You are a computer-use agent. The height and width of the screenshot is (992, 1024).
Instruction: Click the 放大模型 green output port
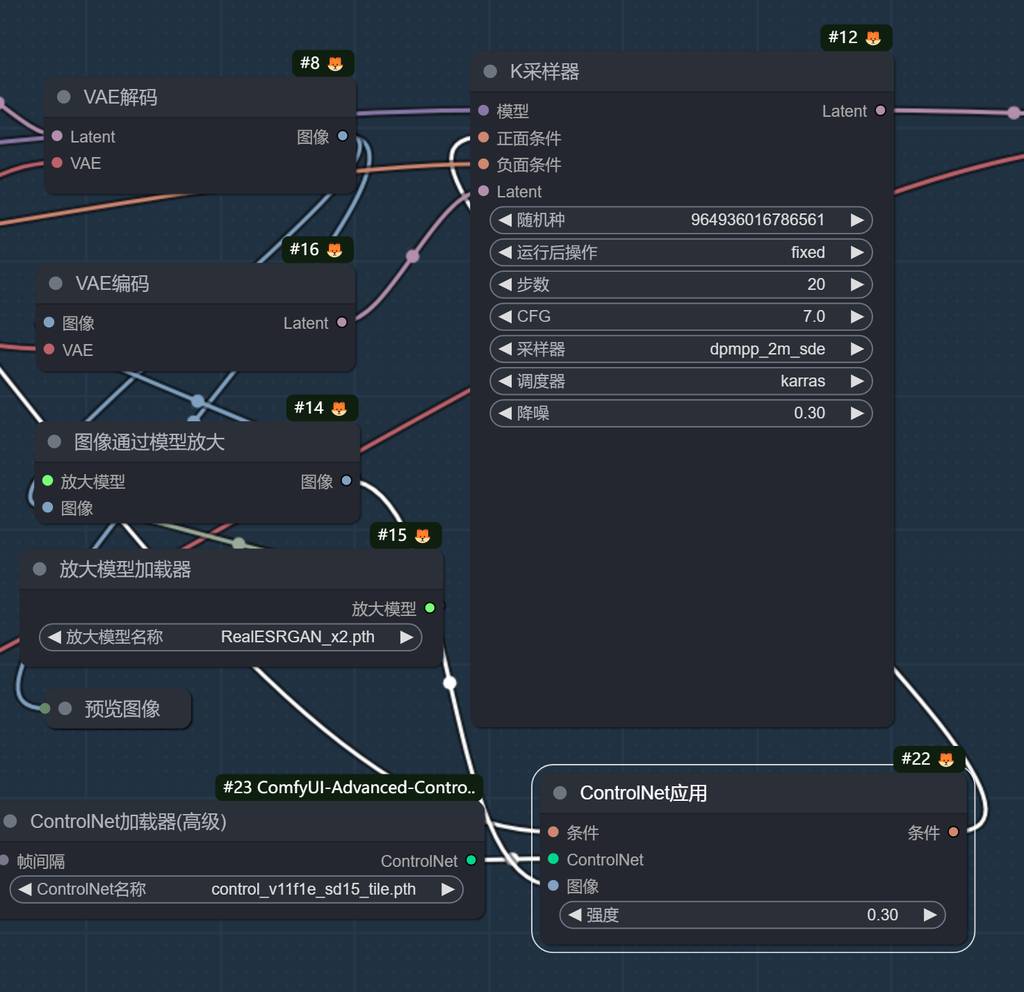(x=430, y=608)
